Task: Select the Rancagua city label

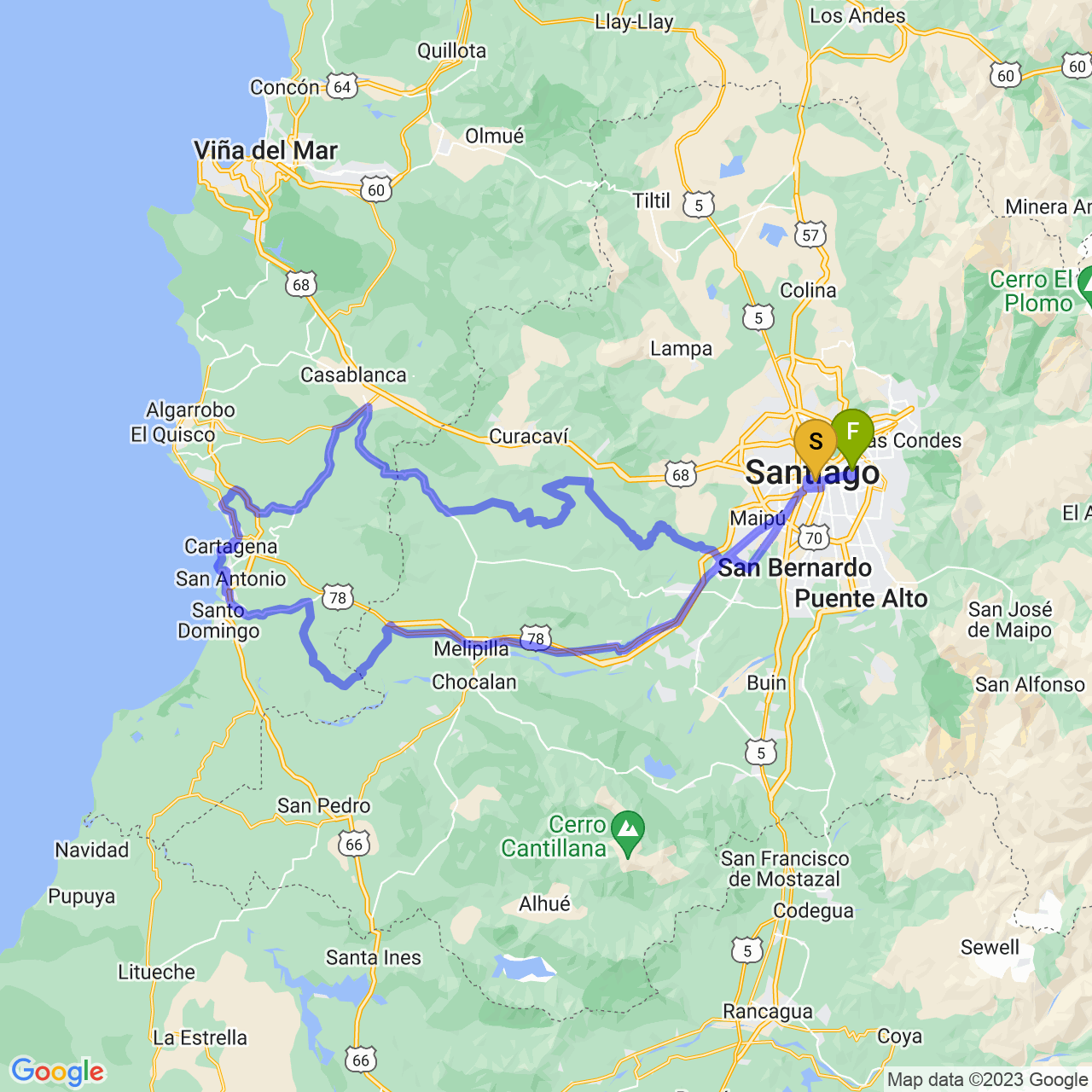Action: (x=768, y=1012)
